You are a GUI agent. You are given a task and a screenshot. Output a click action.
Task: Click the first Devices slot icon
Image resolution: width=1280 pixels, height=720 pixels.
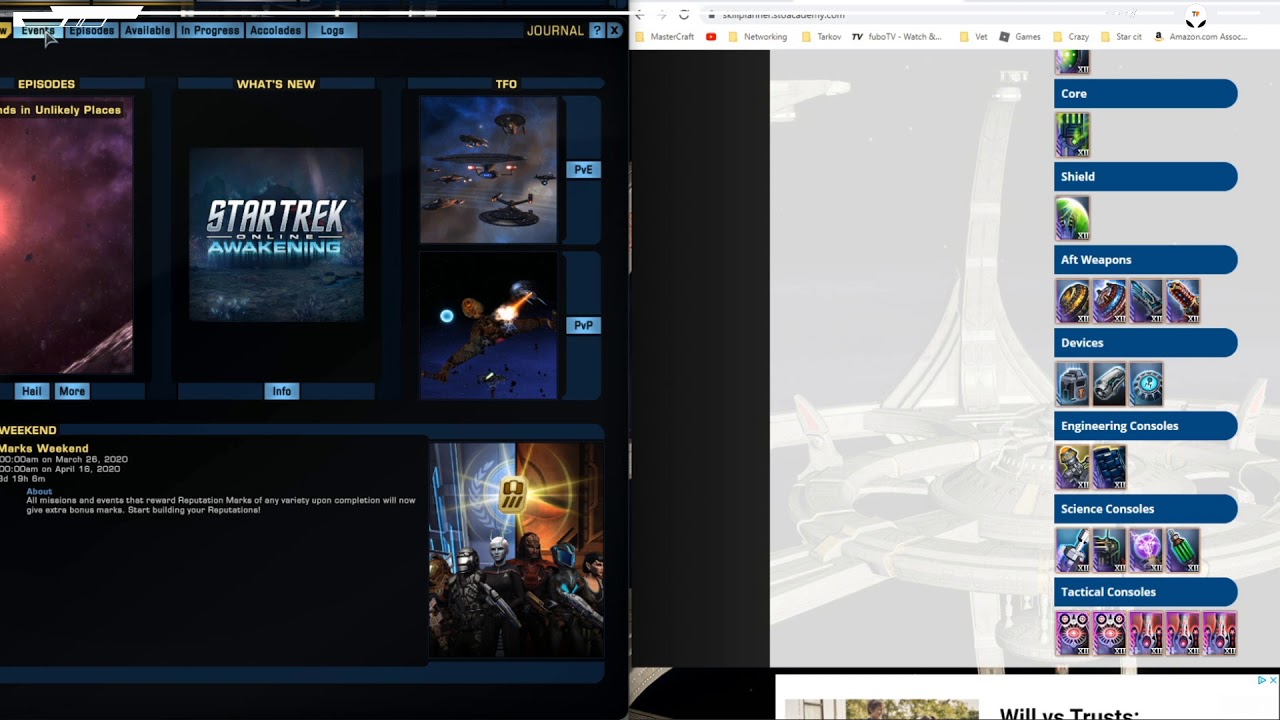(1073, 384)
